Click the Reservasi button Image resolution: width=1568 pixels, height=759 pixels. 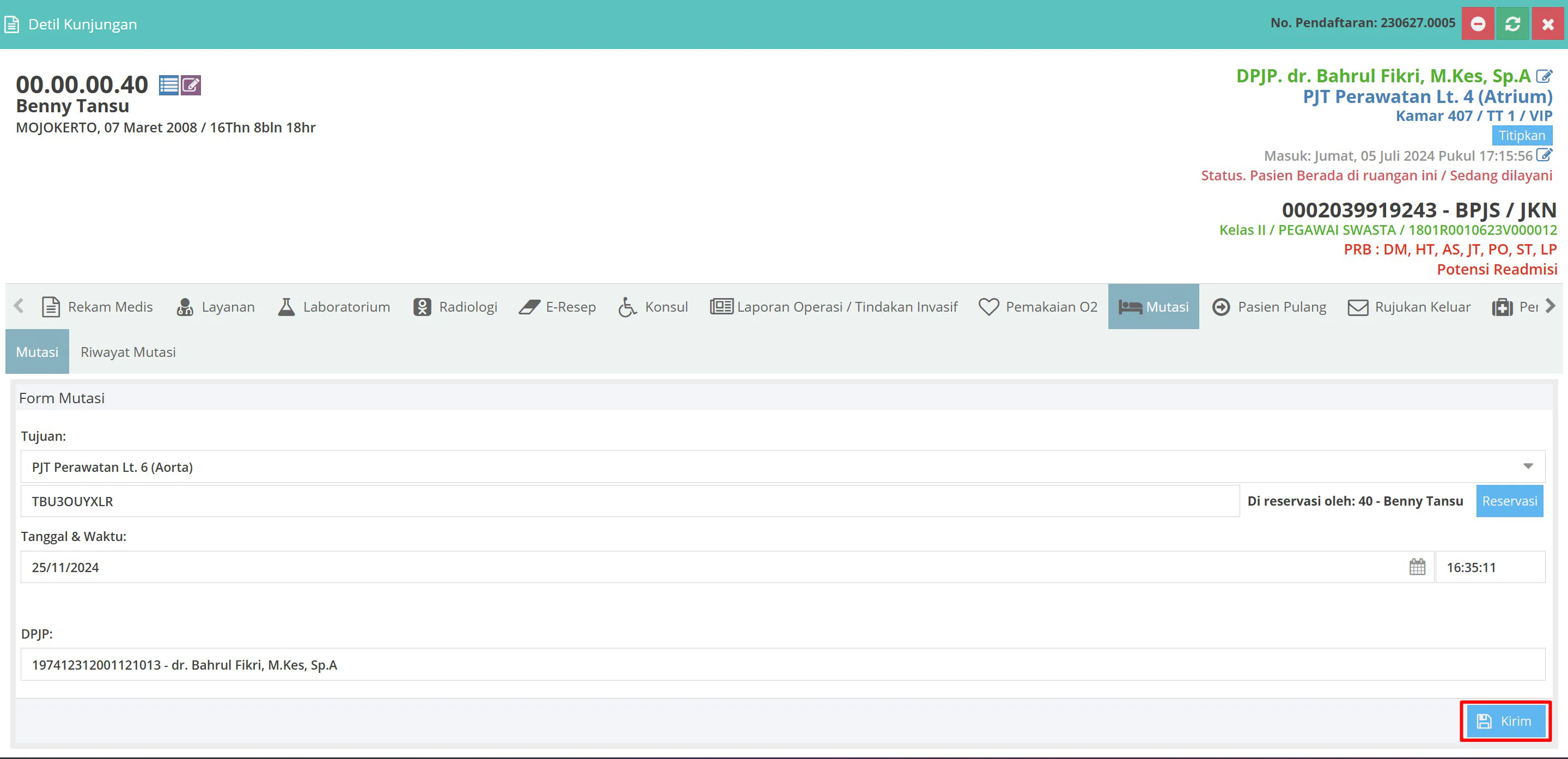pyautogui.click(x=1509, y=501)
